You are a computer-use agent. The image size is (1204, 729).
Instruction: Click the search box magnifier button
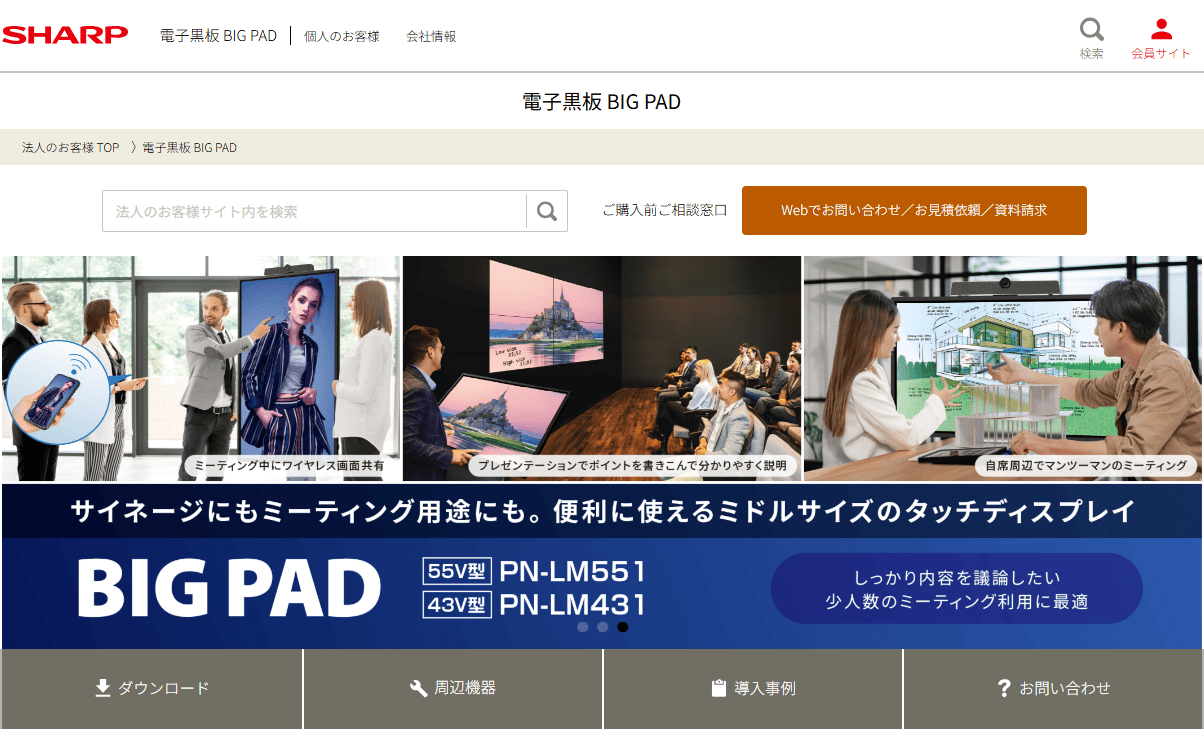coord(547,211)
